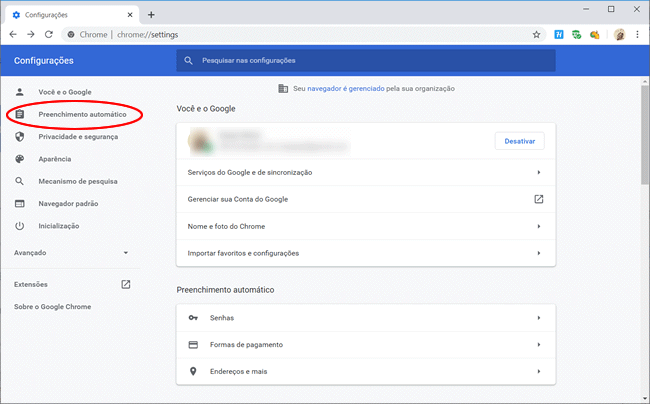Click the Aparência palette icon

tap(19, 159)
